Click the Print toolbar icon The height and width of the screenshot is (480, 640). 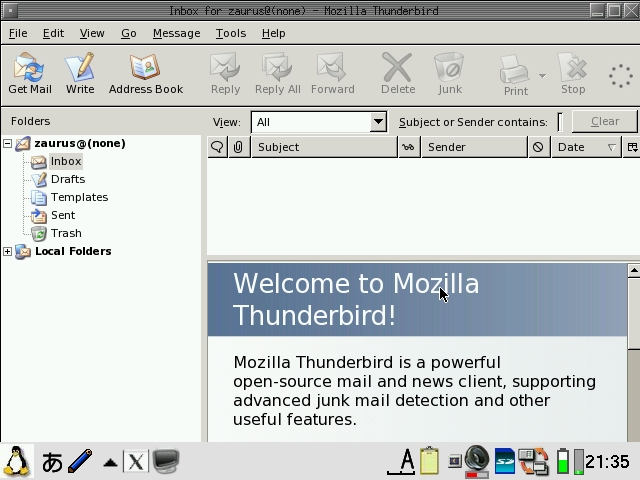[515, 74]
